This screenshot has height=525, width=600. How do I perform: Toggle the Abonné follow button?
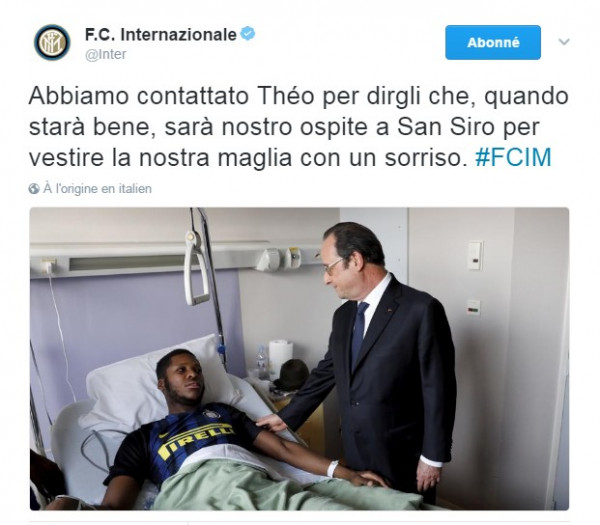click(493, 42)
